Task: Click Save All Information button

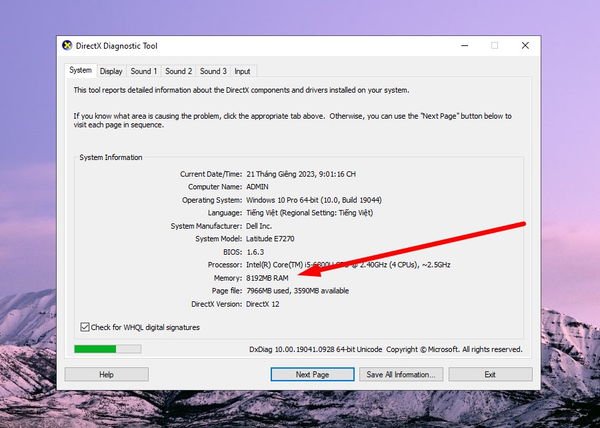Action: tap(401, 374)
